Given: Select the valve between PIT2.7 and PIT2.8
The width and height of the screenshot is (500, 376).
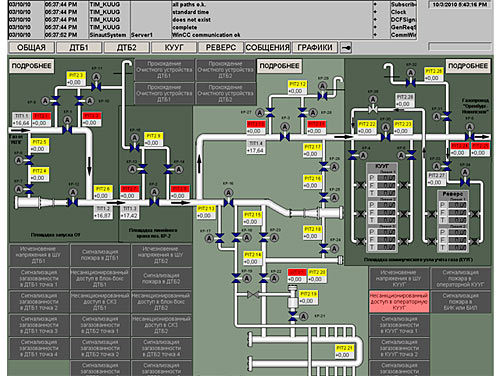Looking at the screenshot, I should (154, 202).
